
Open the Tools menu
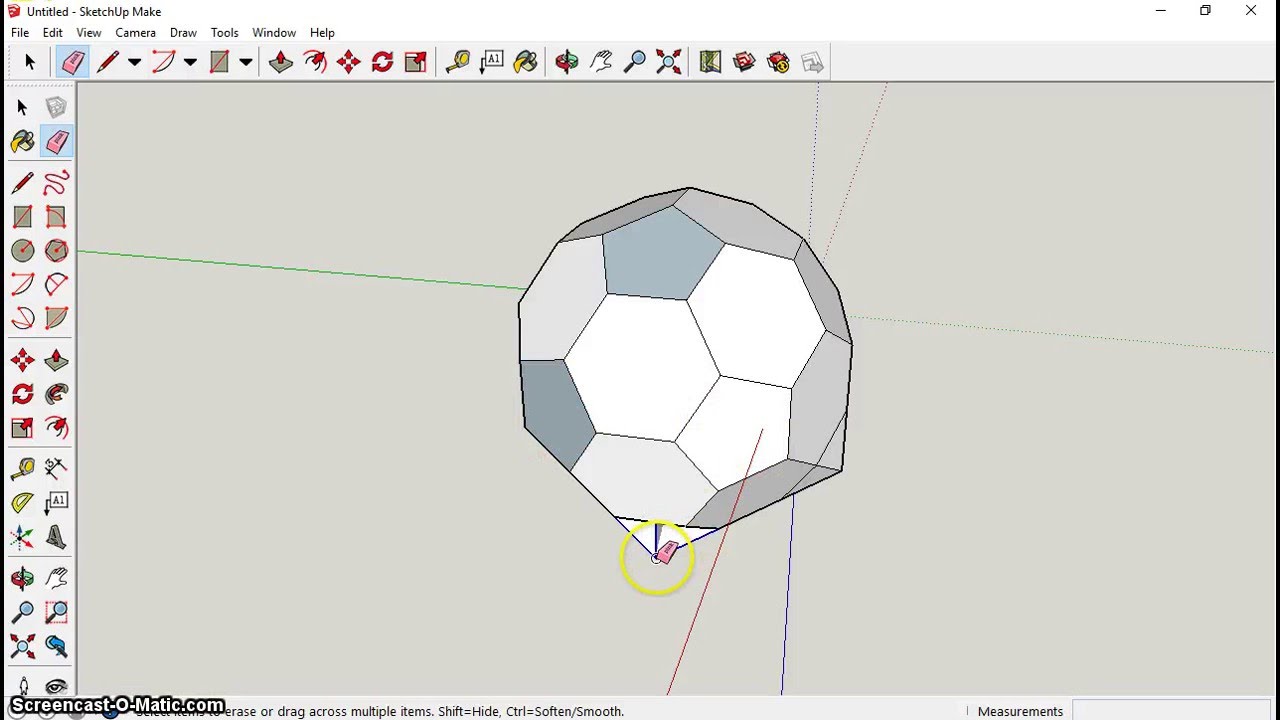point(224,32)
